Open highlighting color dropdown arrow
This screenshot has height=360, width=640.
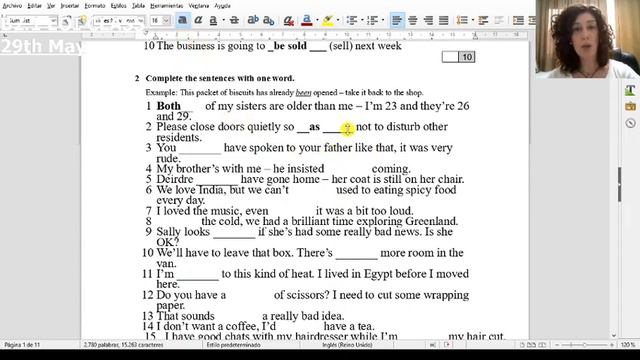pyautogui.click(x=338, y=20)
